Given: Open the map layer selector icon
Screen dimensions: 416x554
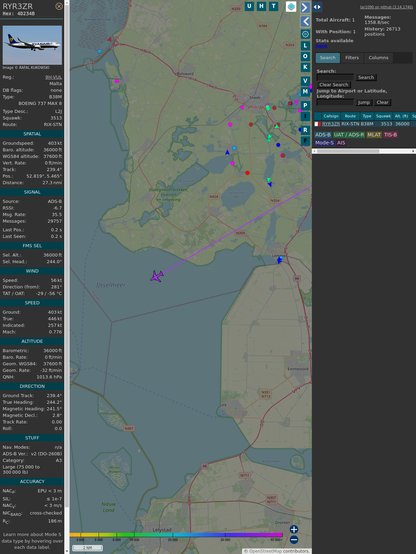Looking at the screenshot, I should (x=291, y=6).
